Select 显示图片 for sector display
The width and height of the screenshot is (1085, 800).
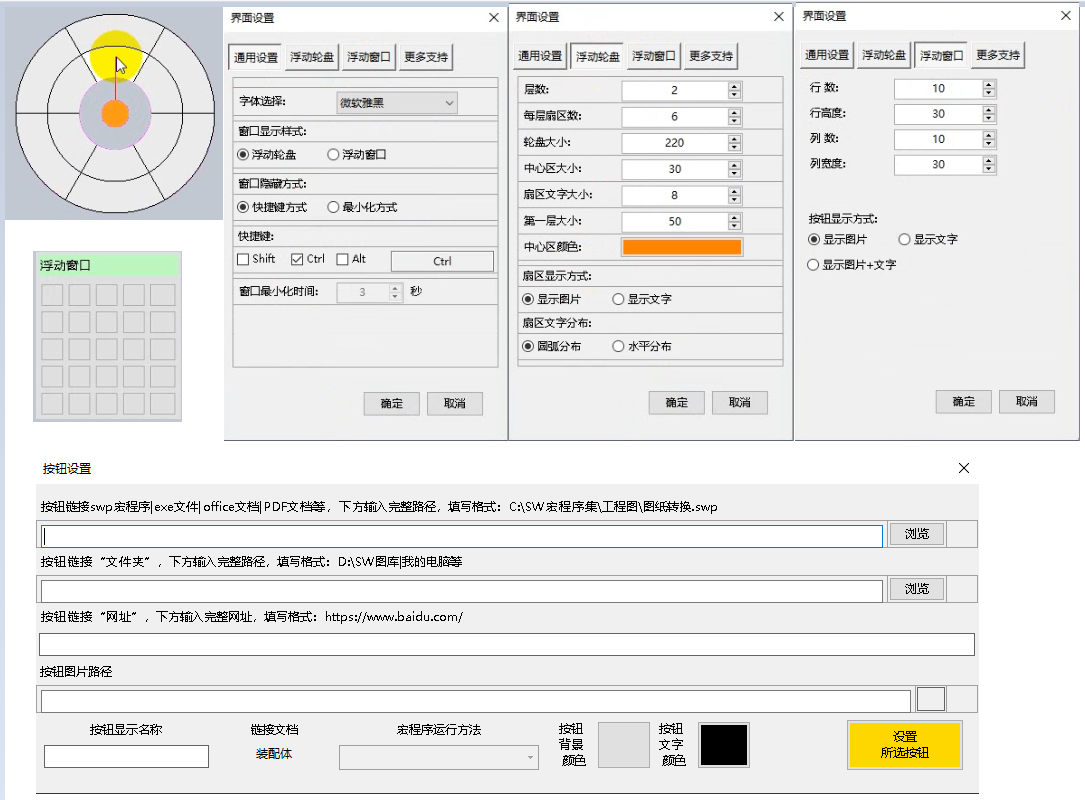pos(551,299)
